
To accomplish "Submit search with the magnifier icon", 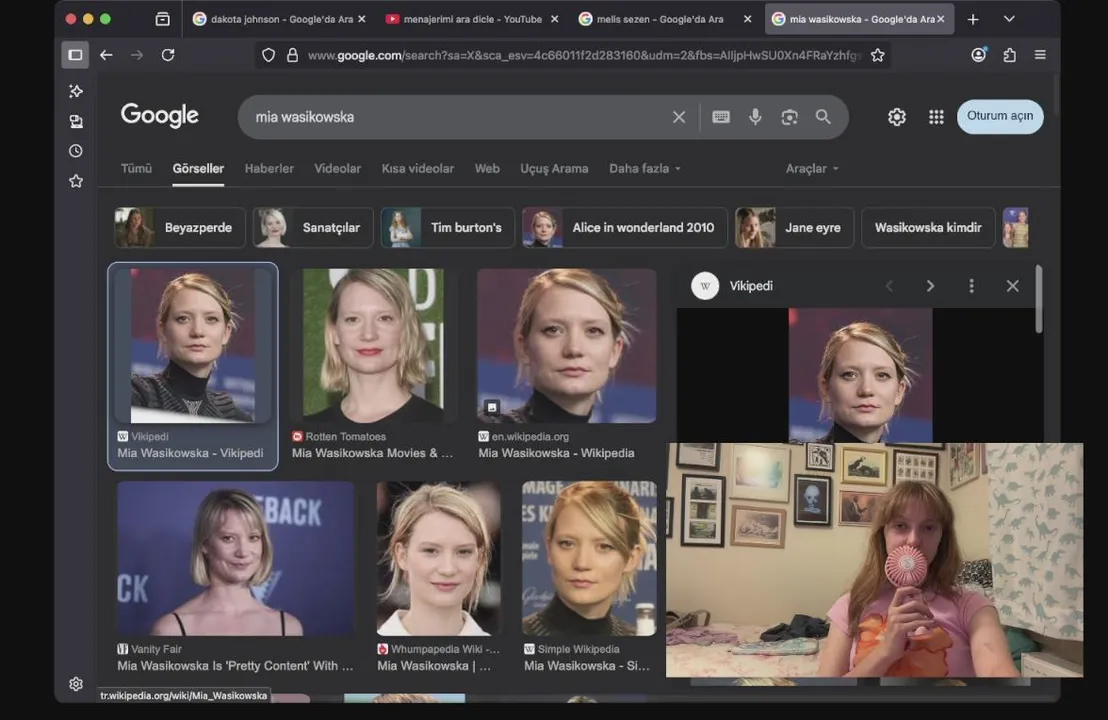I will pyautogui.click(x=823, y=117).
